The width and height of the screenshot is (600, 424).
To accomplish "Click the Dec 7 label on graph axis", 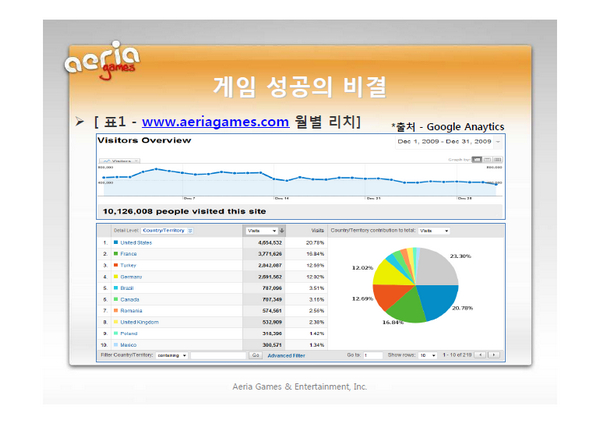I will [x=189, y=198].
